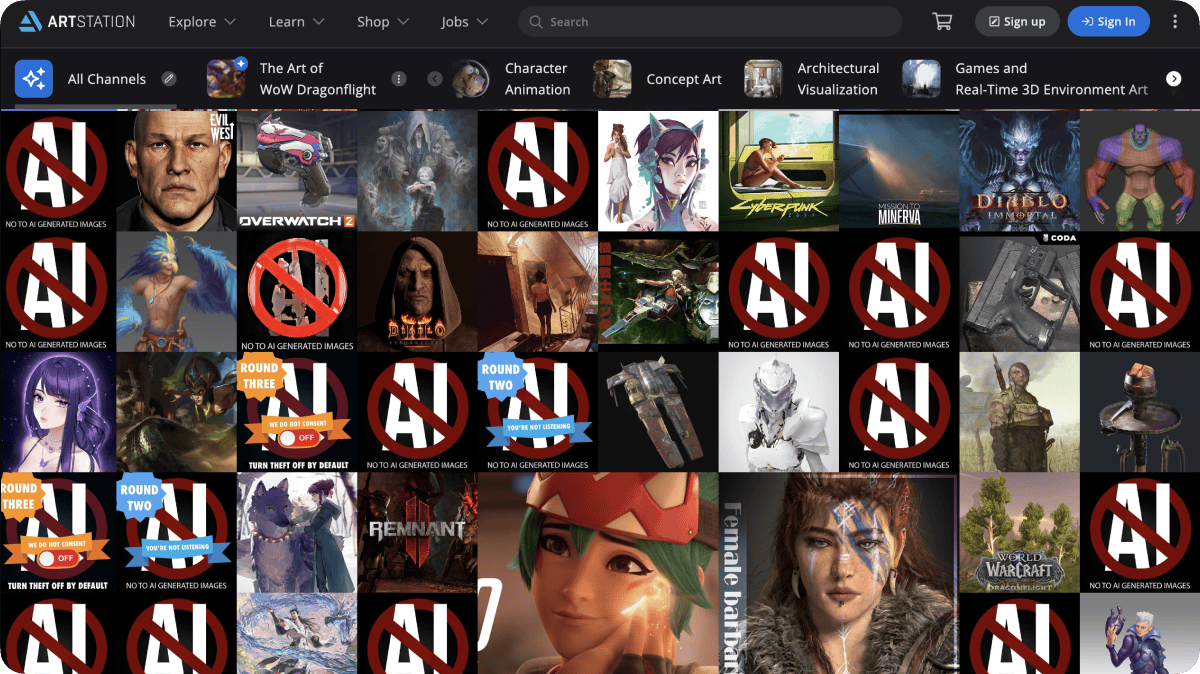Select the All Channels tab
Viewport: 1200px width, 674px height.
95,78
